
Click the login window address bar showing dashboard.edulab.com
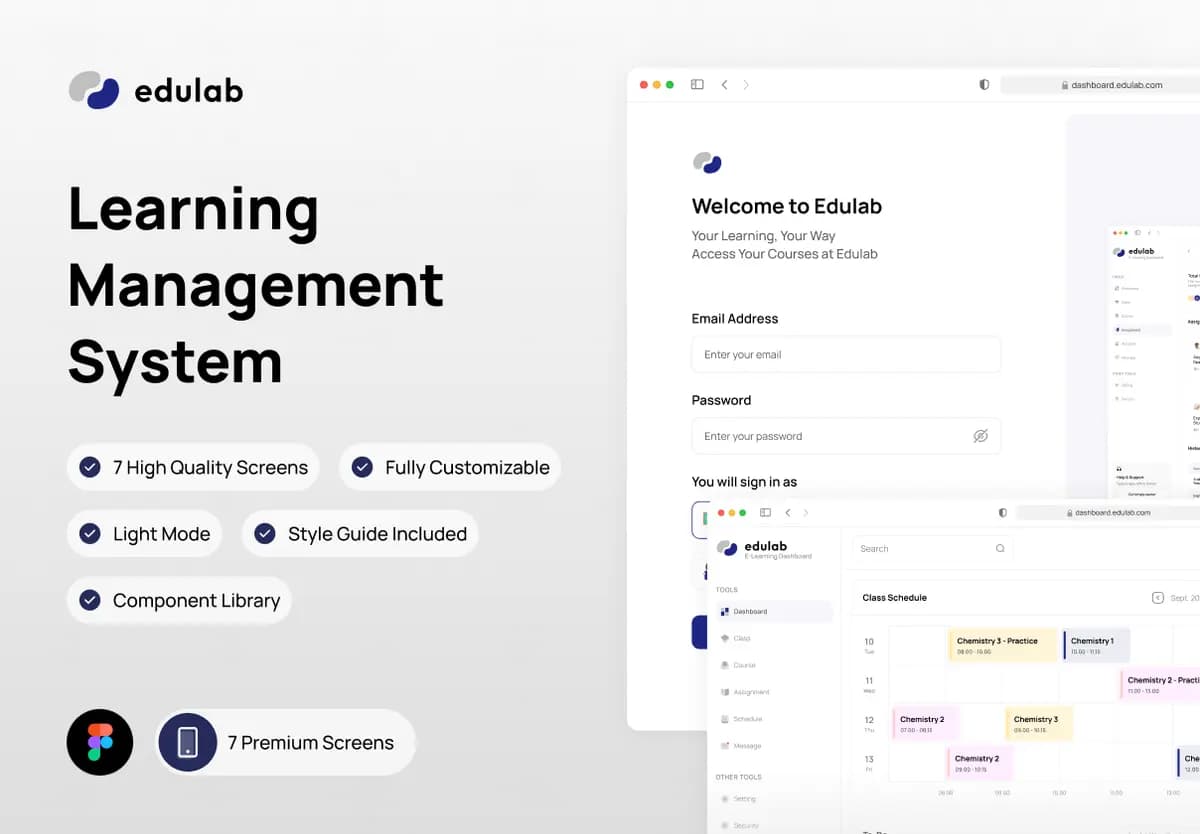click(x=1100, y=85)
